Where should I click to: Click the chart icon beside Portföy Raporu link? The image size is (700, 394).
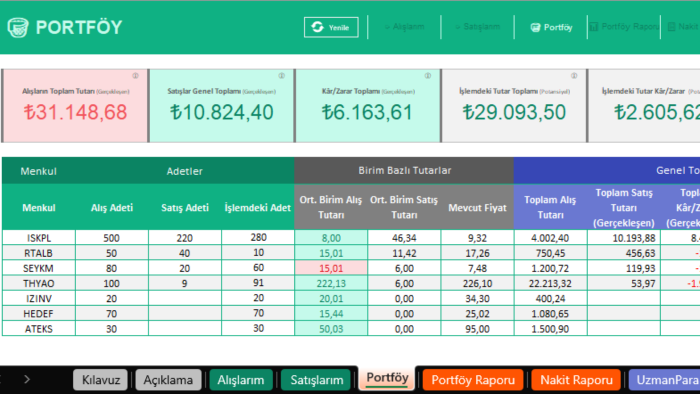pos(594,27)
